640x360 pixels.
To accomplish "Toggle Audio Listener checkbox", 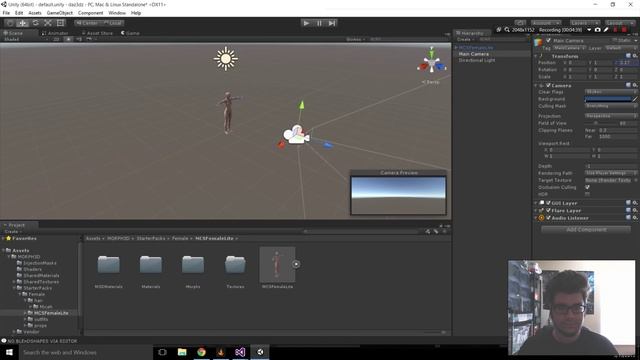I will (548, 218).
